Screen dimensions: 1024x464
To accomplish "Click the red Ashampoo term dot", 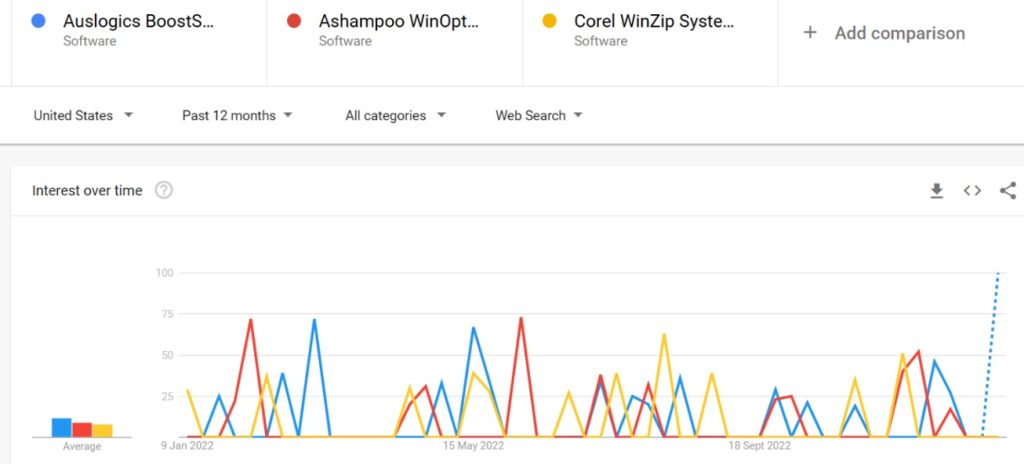I will [x=294, y=21].
